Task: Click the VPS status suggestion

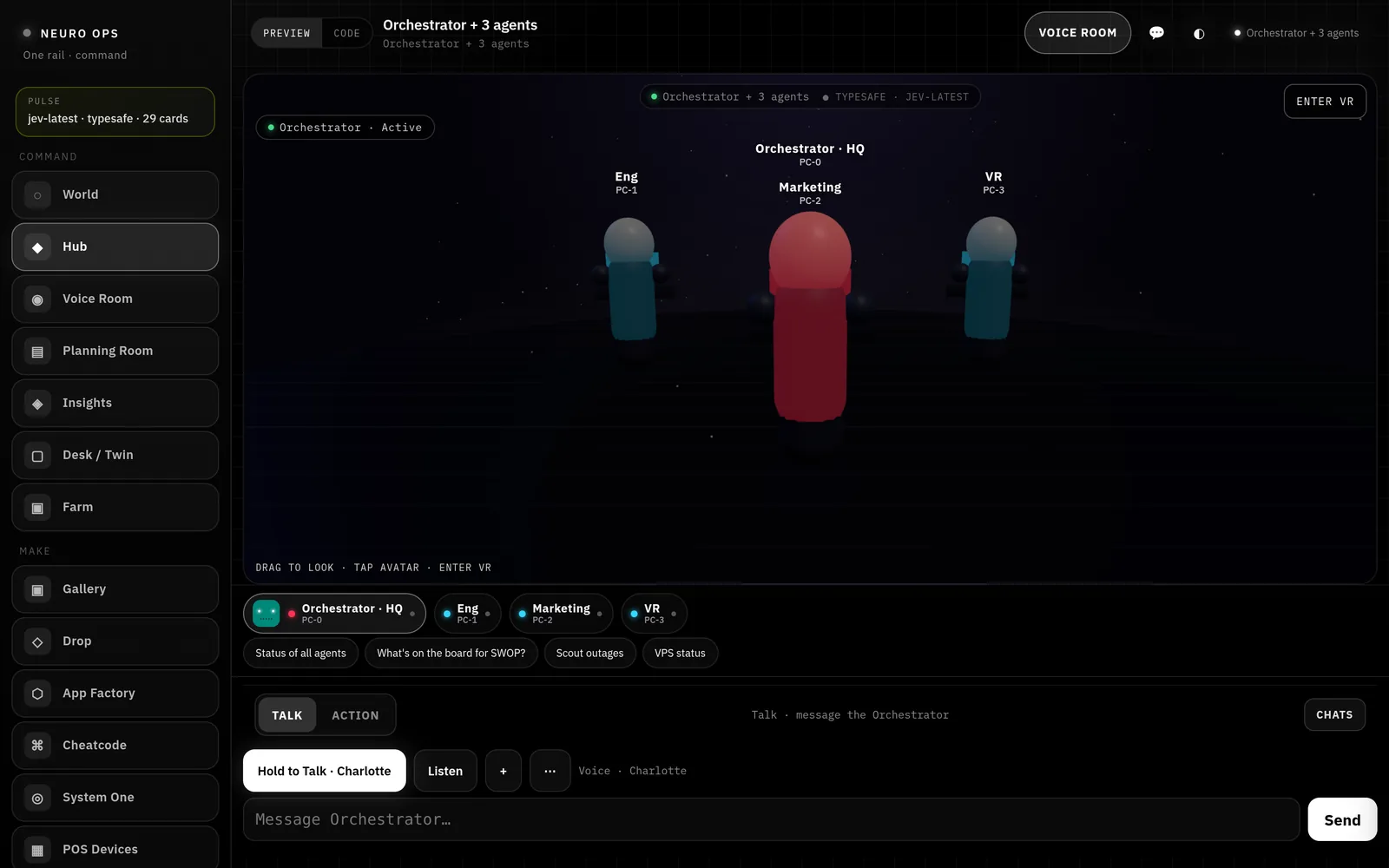Action: point(680,654)
